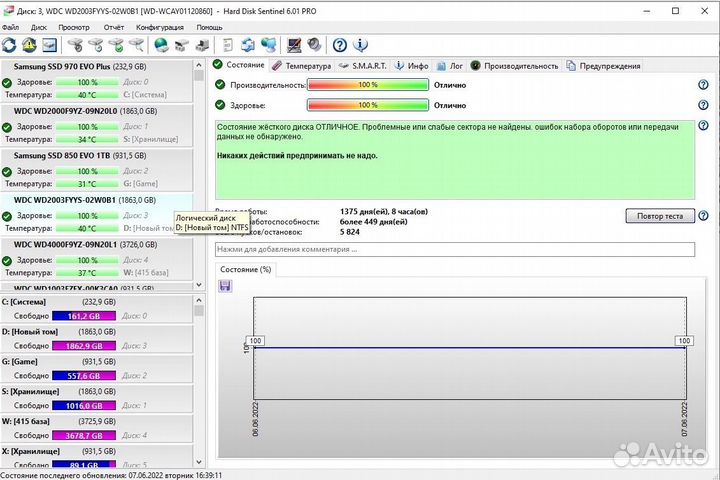Open the Отчёт menu
The image size is (720, 480).
pyautogui.click(x=113, y=28)
